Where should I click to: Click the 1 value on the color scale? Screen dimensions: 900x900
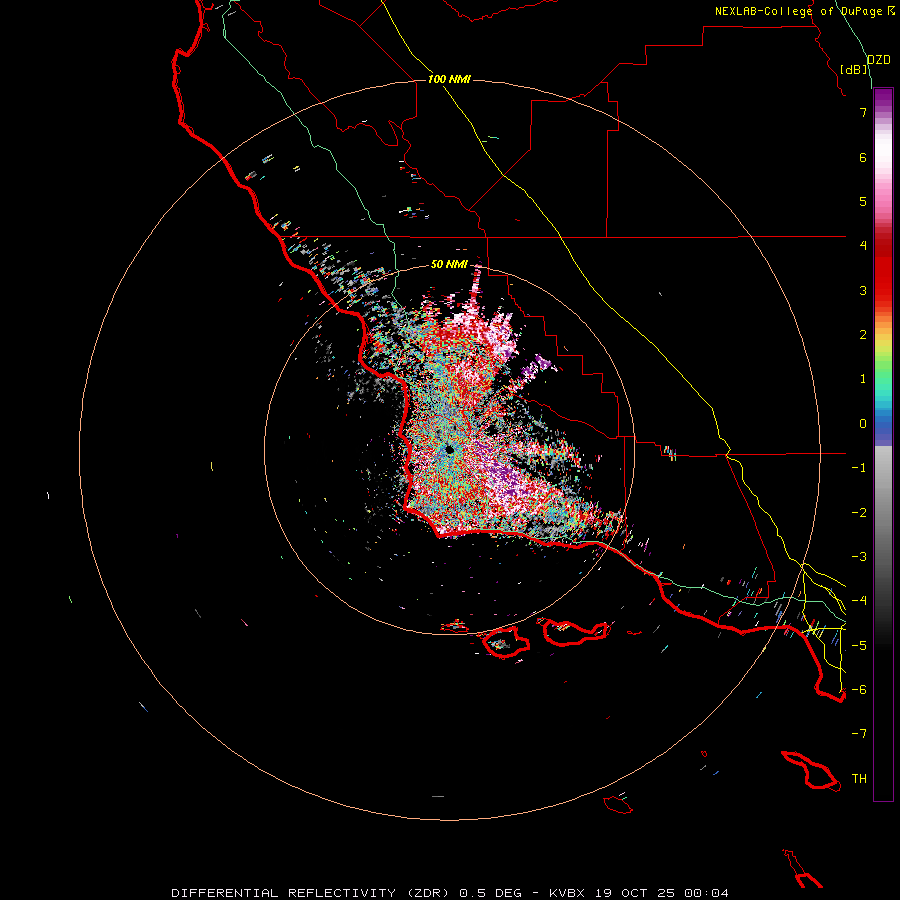point(863,379)
